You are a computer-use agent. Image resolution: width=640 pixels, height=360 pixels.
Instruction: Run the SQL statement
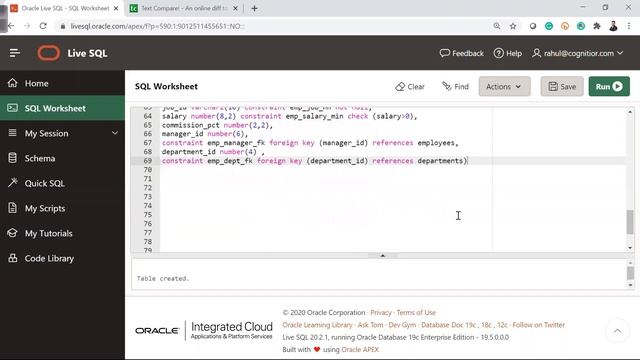click(609, 87)
